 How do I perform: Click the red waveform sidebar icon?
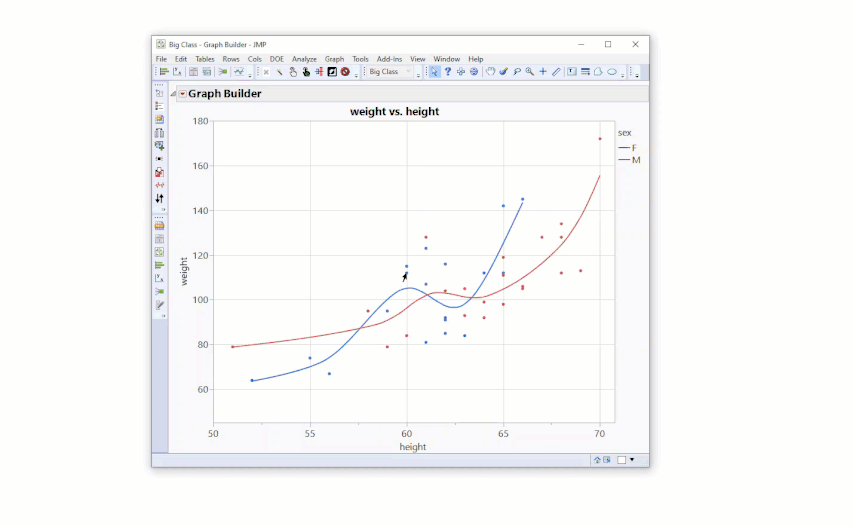pyautogui.click(x=159, y=185)
